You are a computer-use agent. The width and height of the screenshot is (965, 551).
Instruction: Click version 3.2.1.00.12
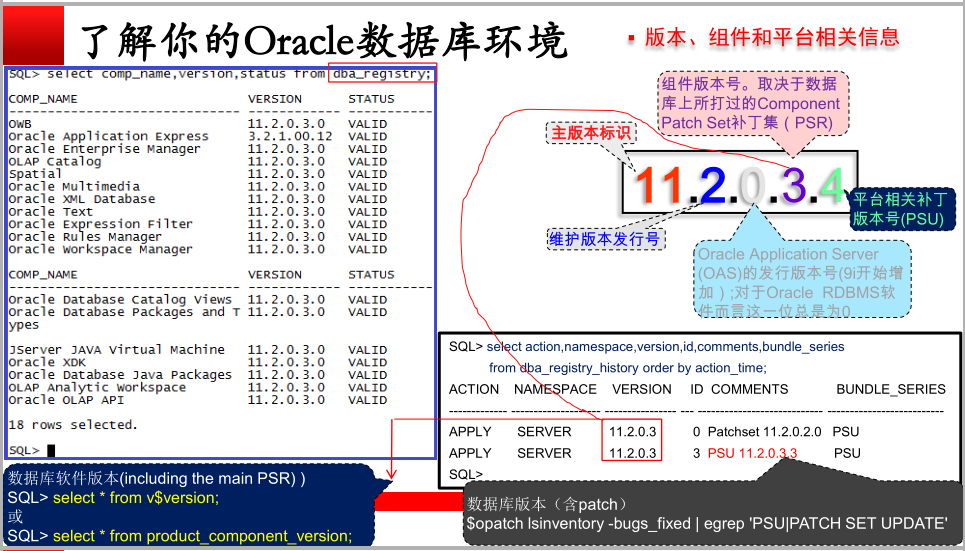click(x=290, y=136)
